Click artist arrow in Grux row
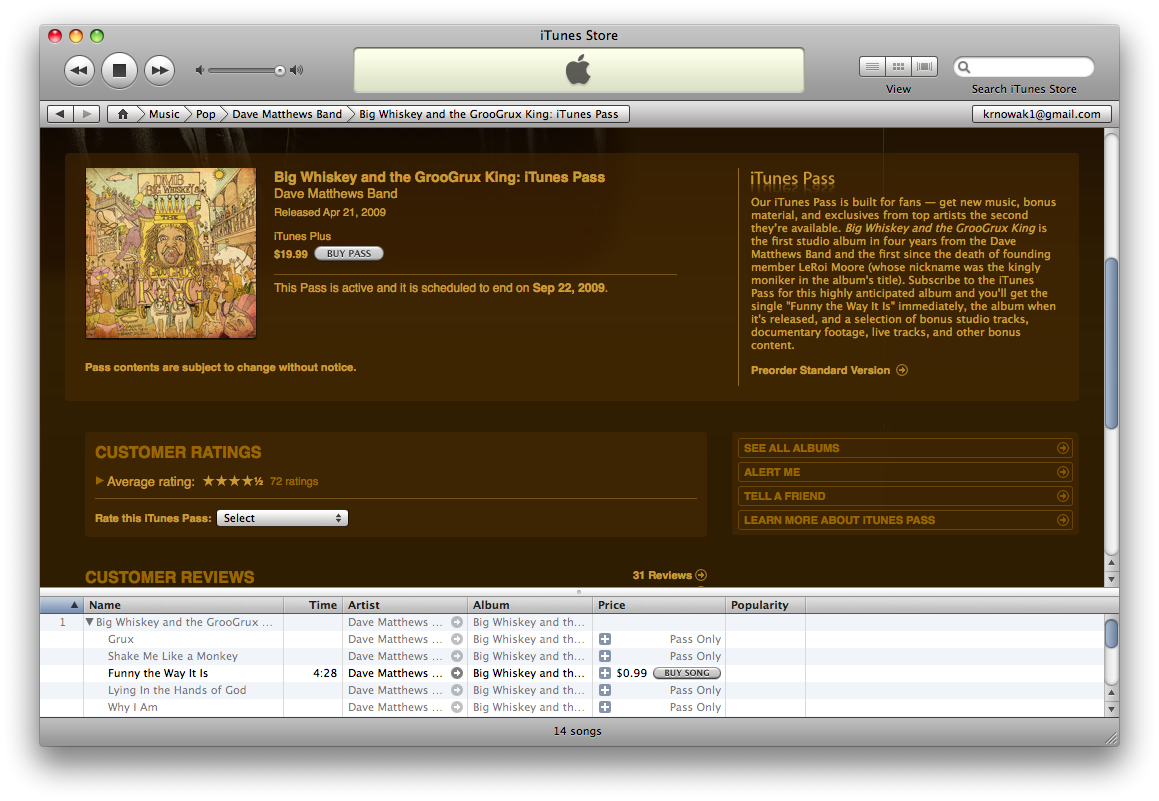 point(457,639)
